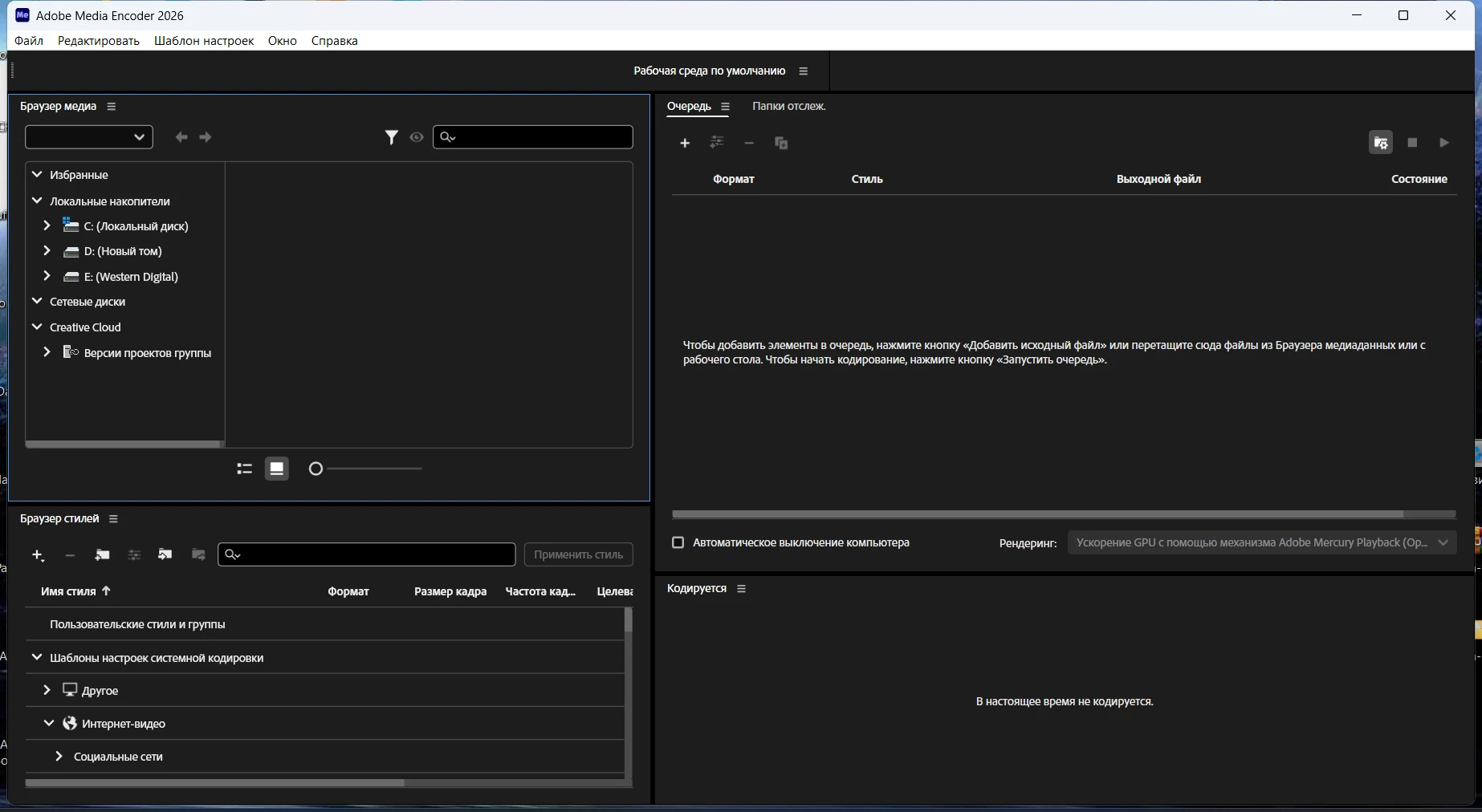Viewport: 1482px width, 812px height.
Task: Open the Рендеринг dropdown
Action: pyautogui.click(x=1261, y=543)
